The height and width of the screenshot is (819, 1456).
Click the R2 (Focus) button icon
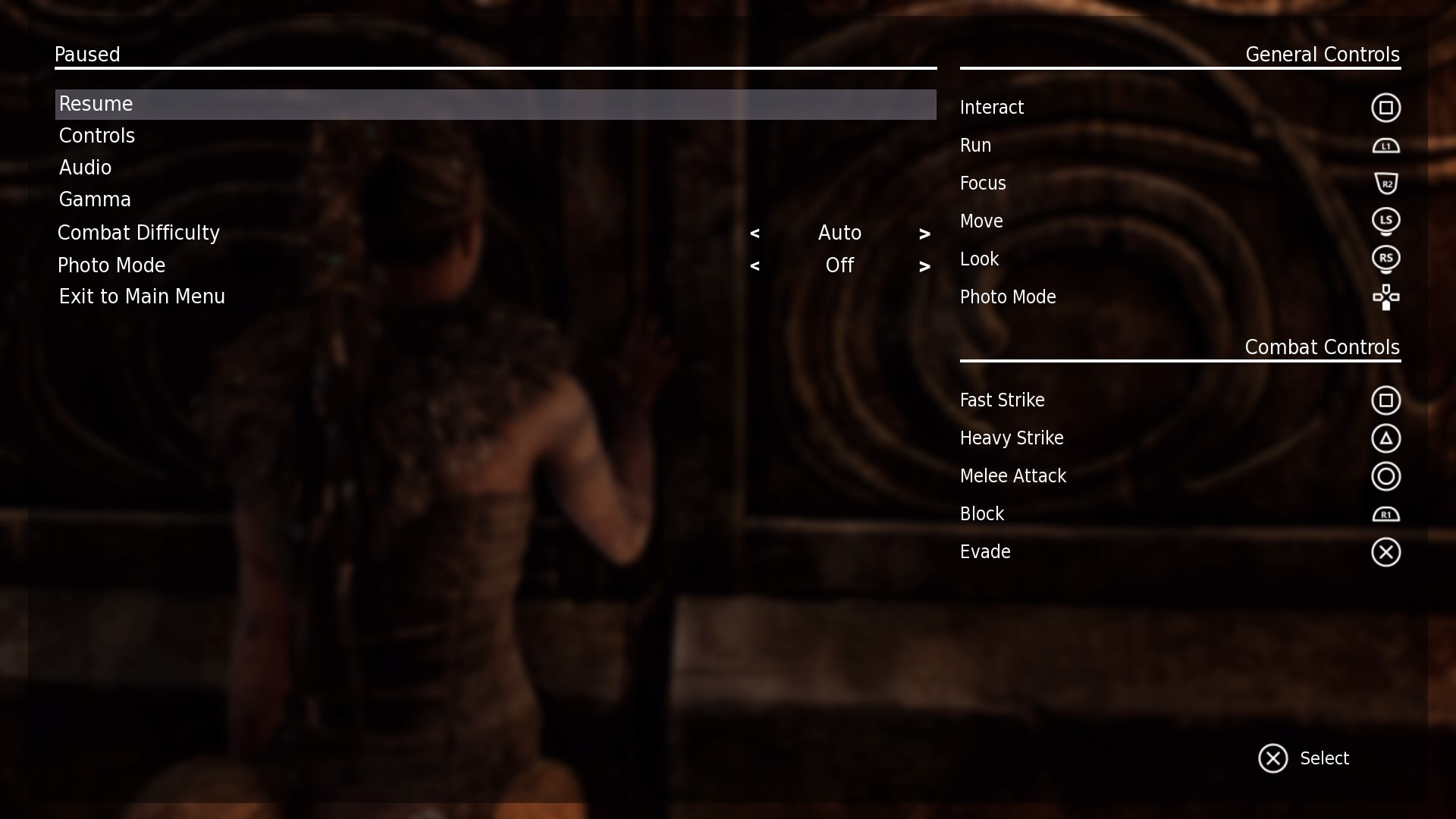tap(1385, 183)
